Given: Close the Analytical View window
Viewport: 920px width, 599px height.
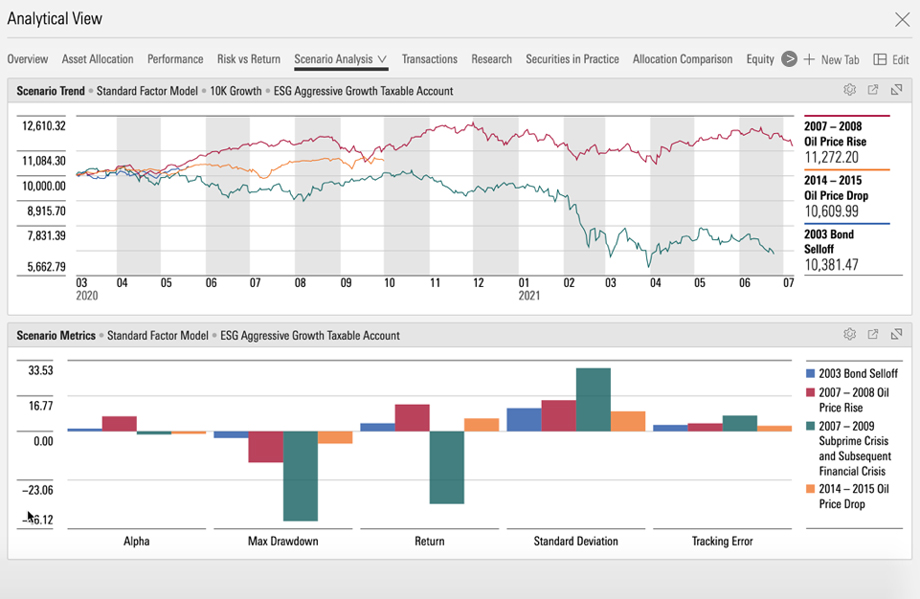Looking at the screenshot, I should point(900,19).
